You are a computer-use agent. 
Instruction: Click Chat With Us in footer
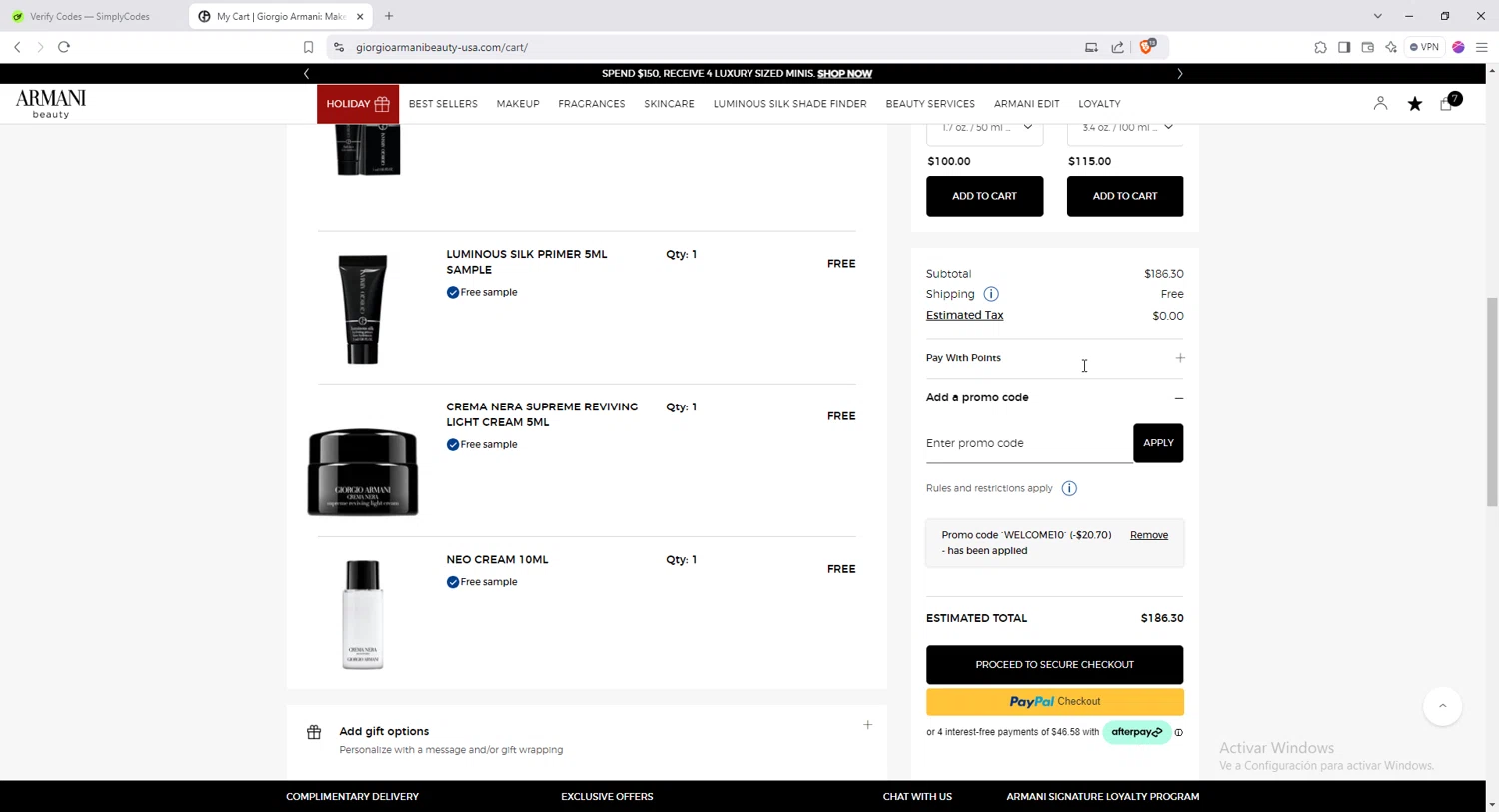coord(917,797)
